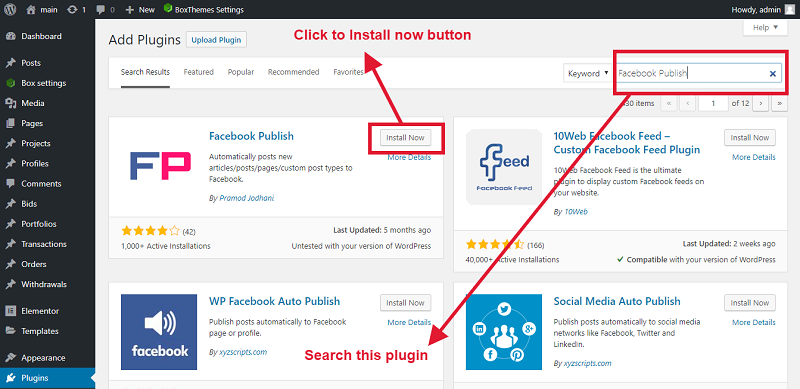Open More Details for WP Facebook Auto Publish

[x=409, y=322]
